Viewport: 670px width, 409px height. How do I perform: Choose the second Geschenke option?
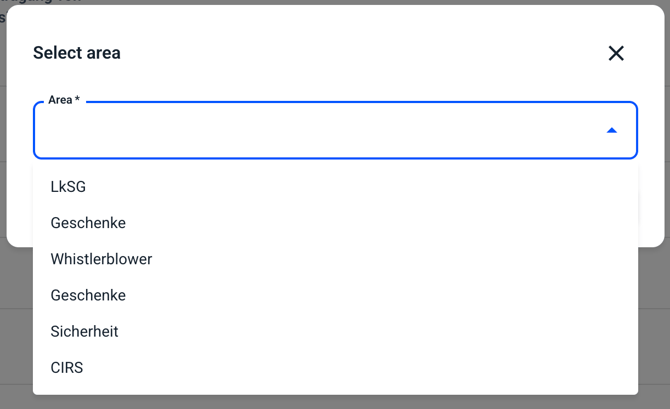(x=88, y=295)
